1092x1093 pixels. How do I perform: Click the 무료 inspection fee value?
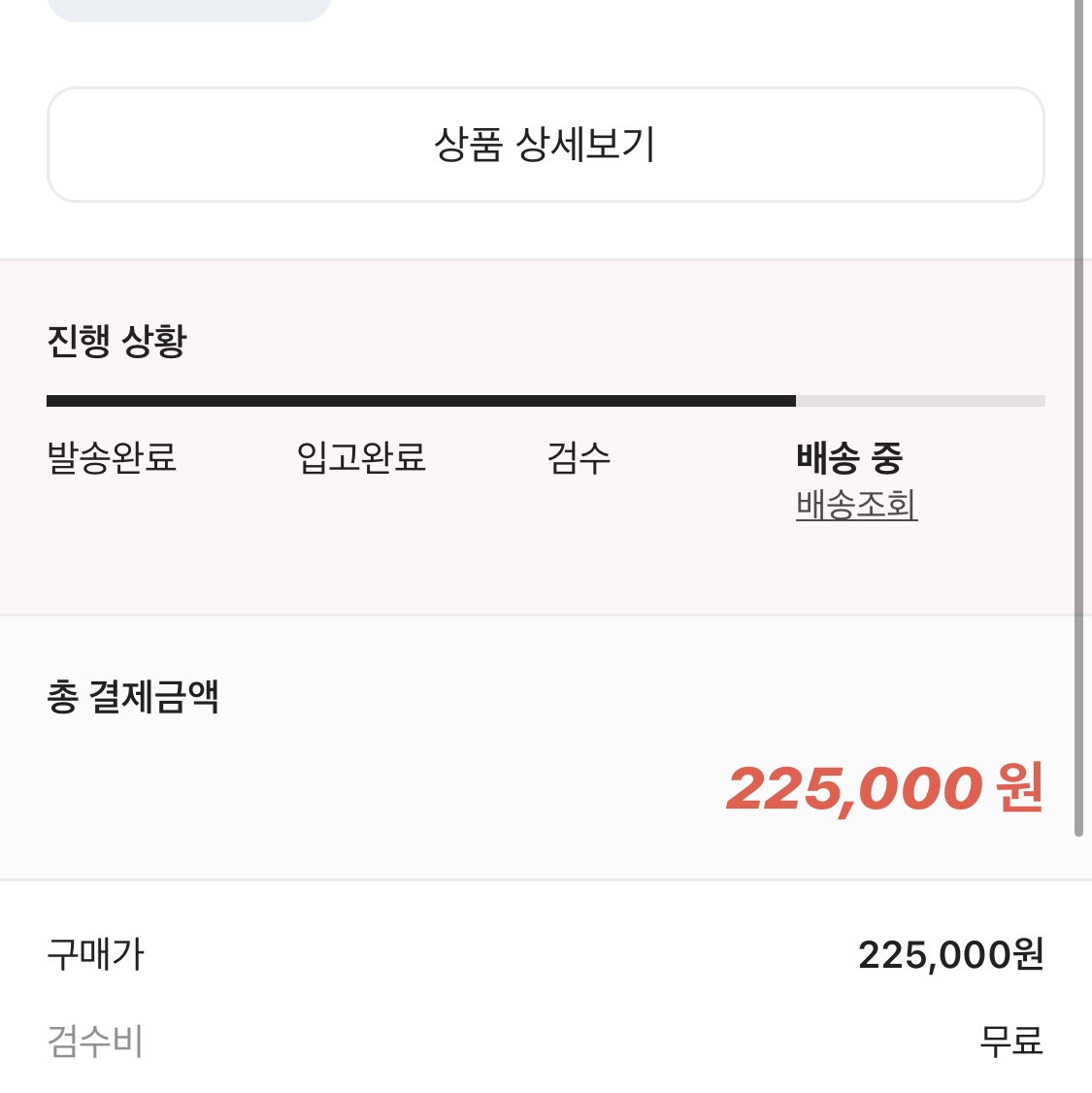tap(1011, 1041)
